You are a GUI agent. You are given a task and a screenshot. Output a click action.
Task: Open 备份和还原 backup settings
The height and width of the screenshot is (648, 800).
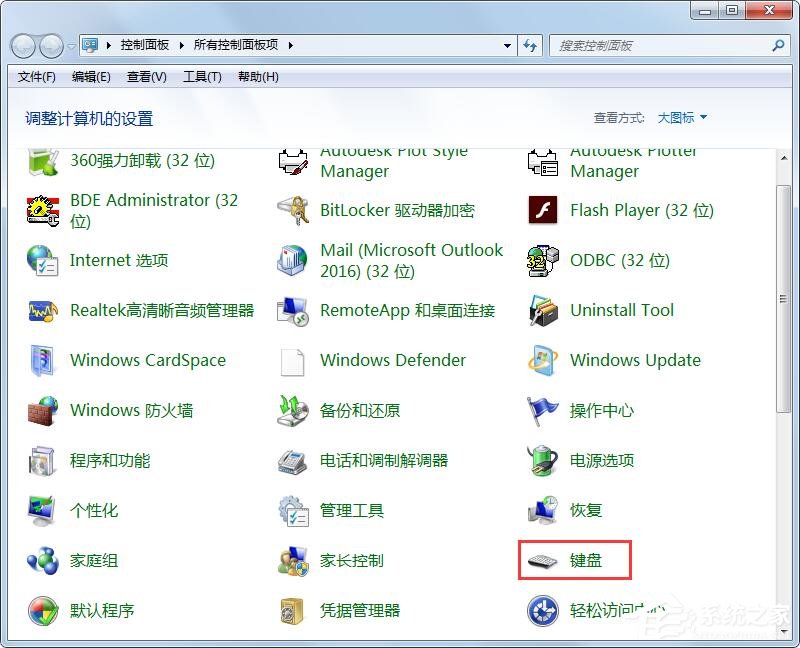click(366, 410)
